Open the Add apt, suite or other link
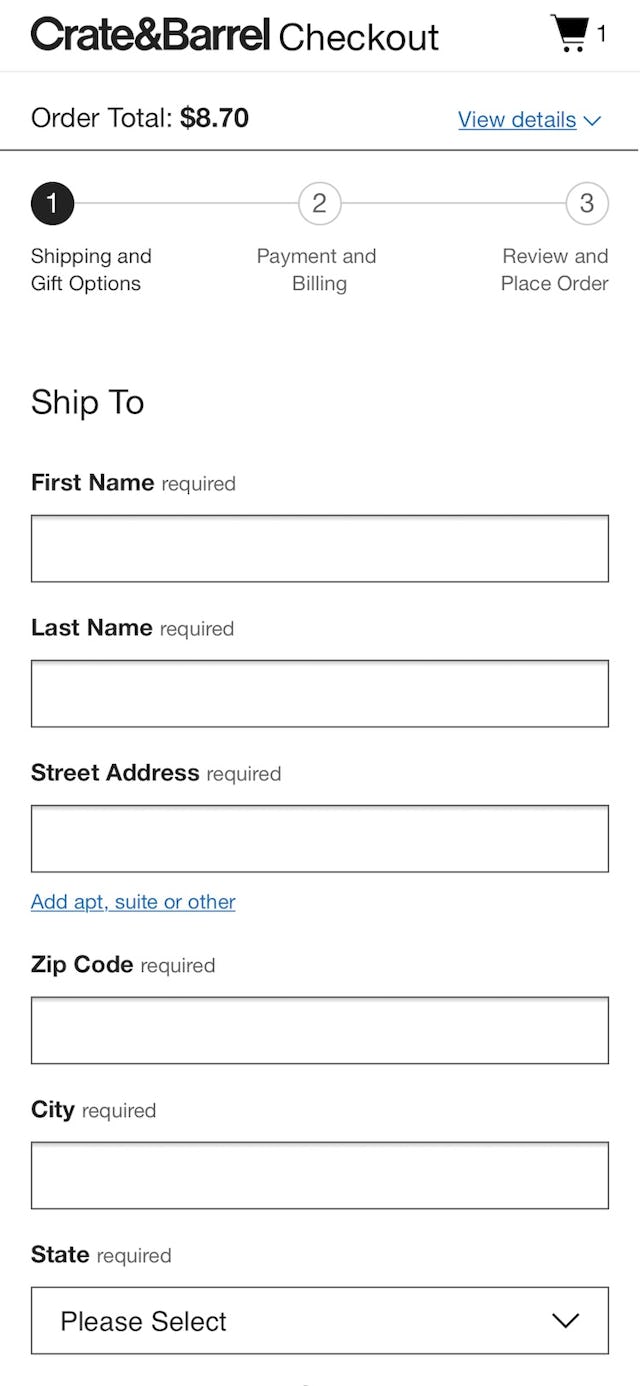This screenshot has width=640, height=1386. click(133, 902)
